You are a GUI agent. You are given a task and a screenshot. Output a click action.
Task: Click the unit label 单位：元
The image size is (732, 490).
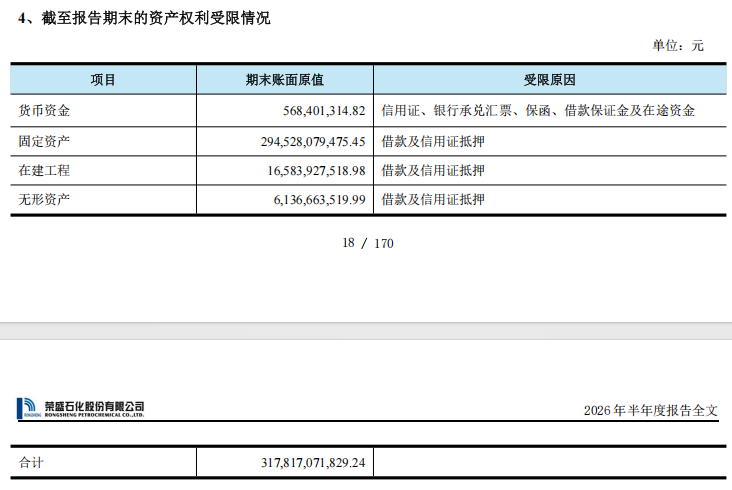(678, 46)
